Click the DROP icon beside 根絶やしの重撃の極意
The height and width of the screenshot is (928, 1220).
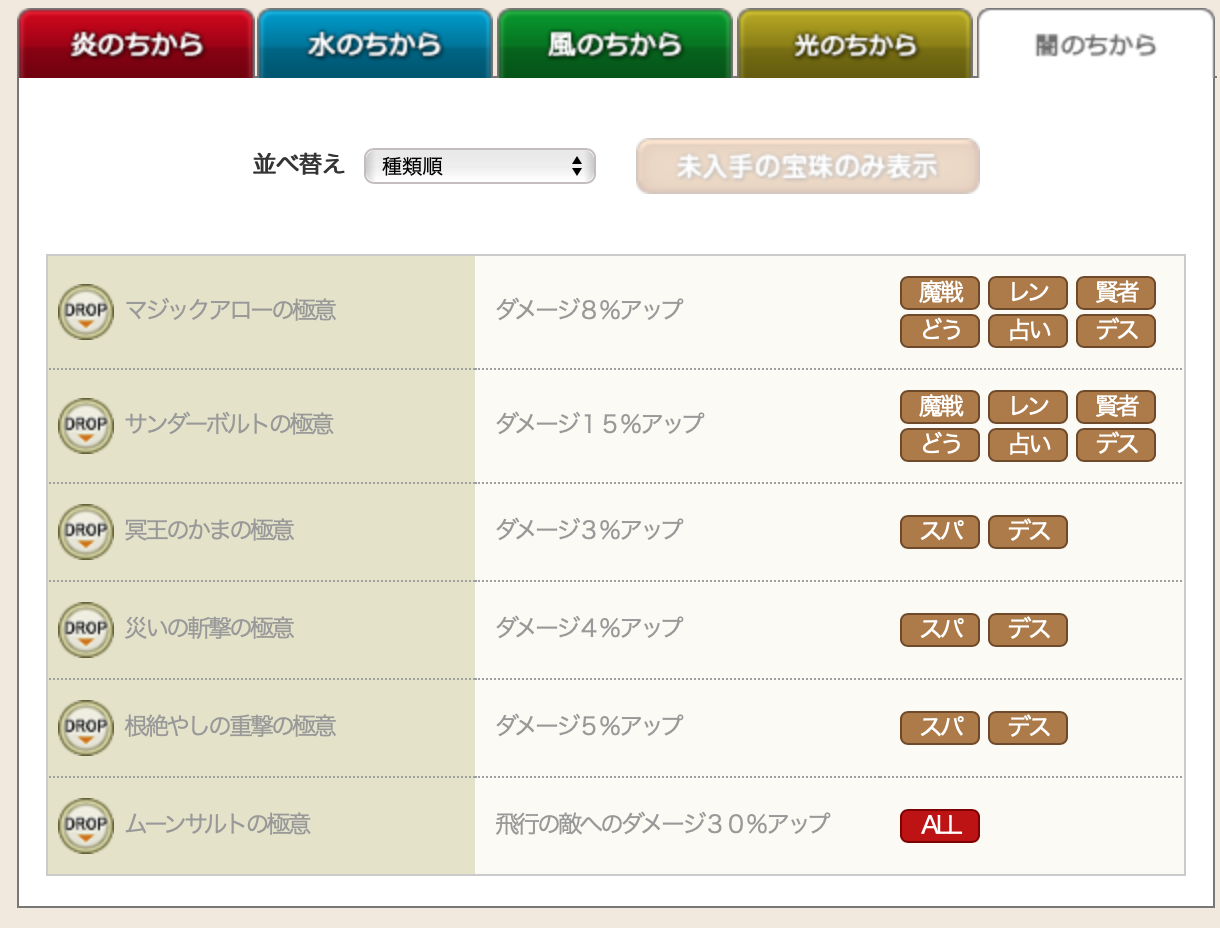85,728
